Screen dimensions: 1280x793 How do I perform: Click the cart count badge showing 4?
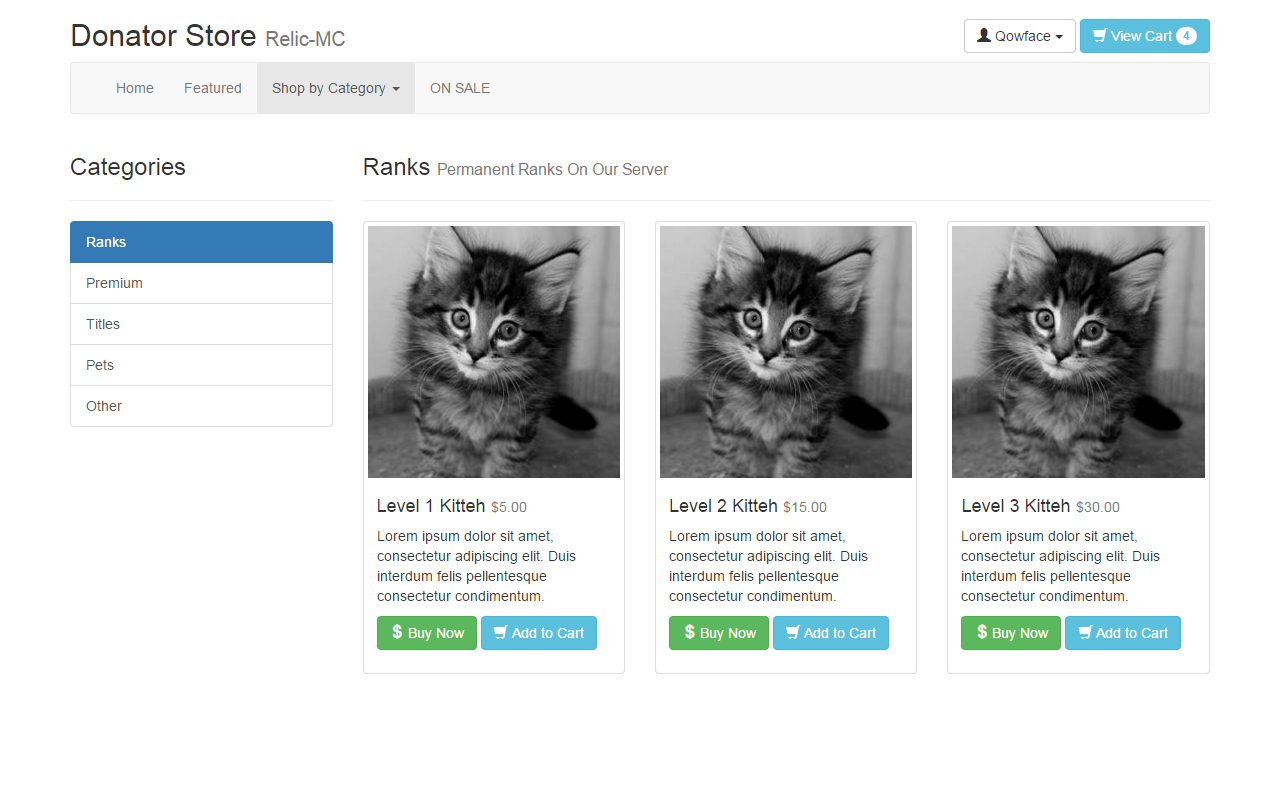coord(1186,36)
